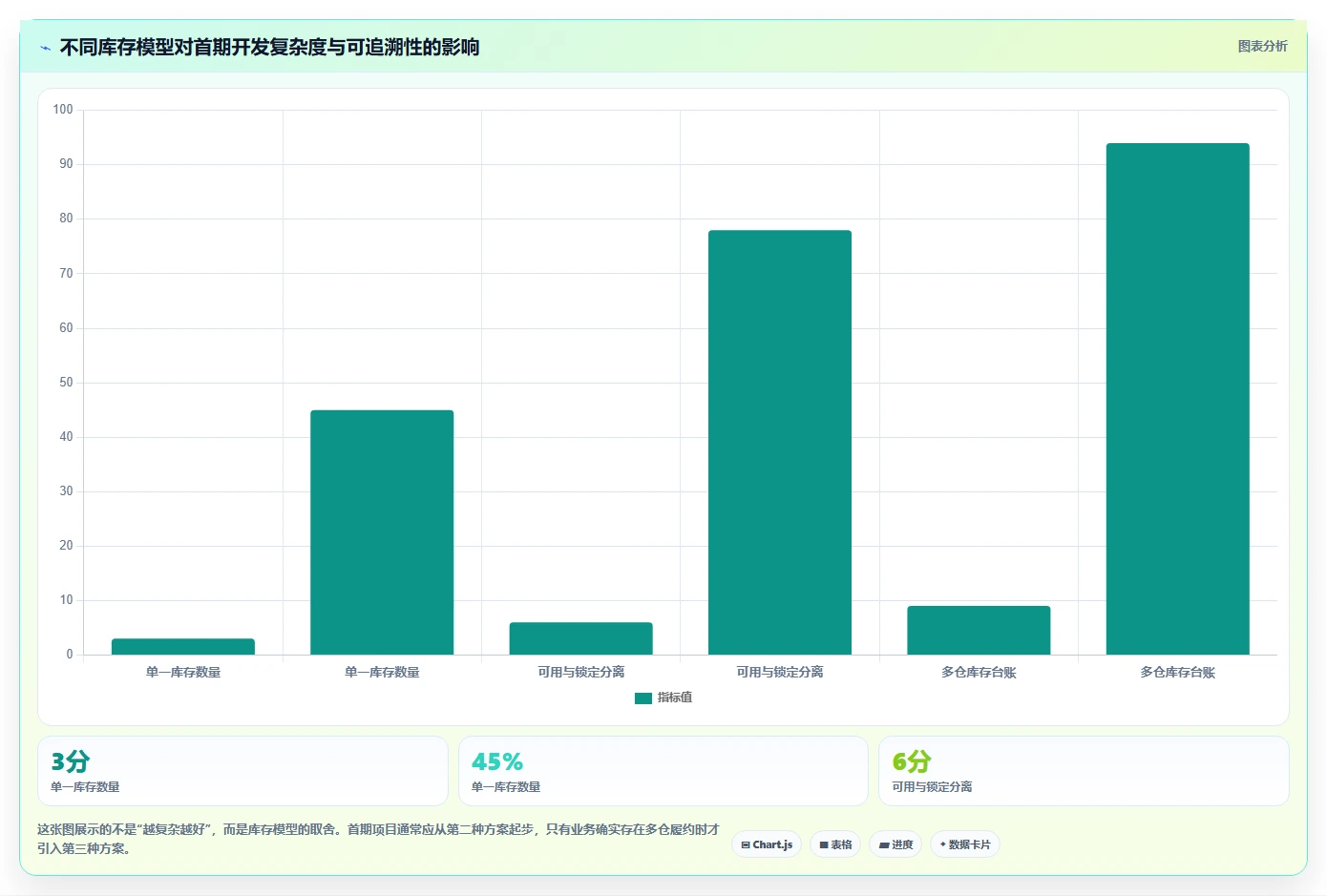1327x896 pixels.
Task: Click the y-axis label 30
Action: click(66, 491)
